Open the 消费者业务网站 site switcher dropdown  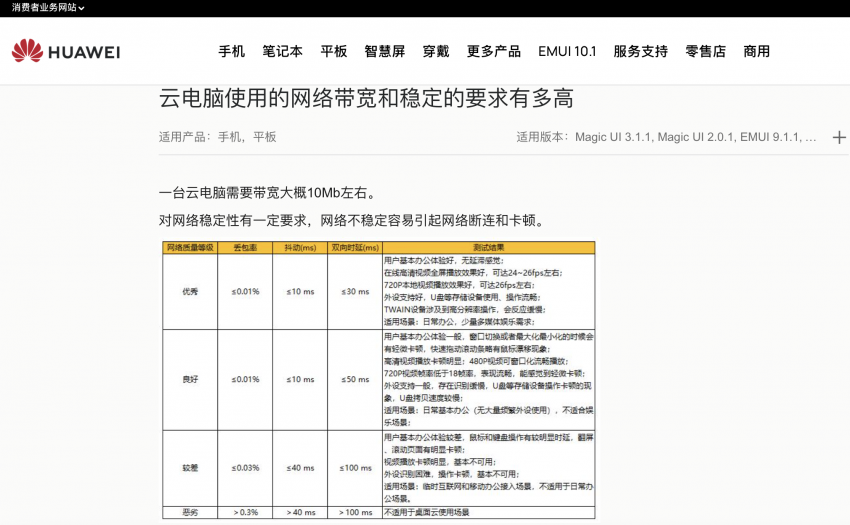pyautogui.click(x=48, y=8)
